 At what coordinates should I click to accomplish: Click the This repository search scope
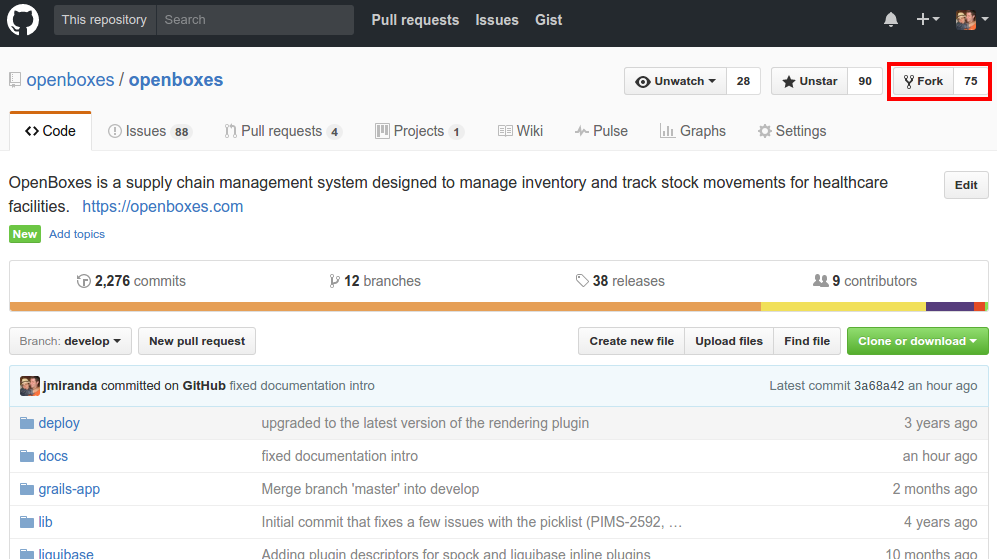(x=105, y=20)
